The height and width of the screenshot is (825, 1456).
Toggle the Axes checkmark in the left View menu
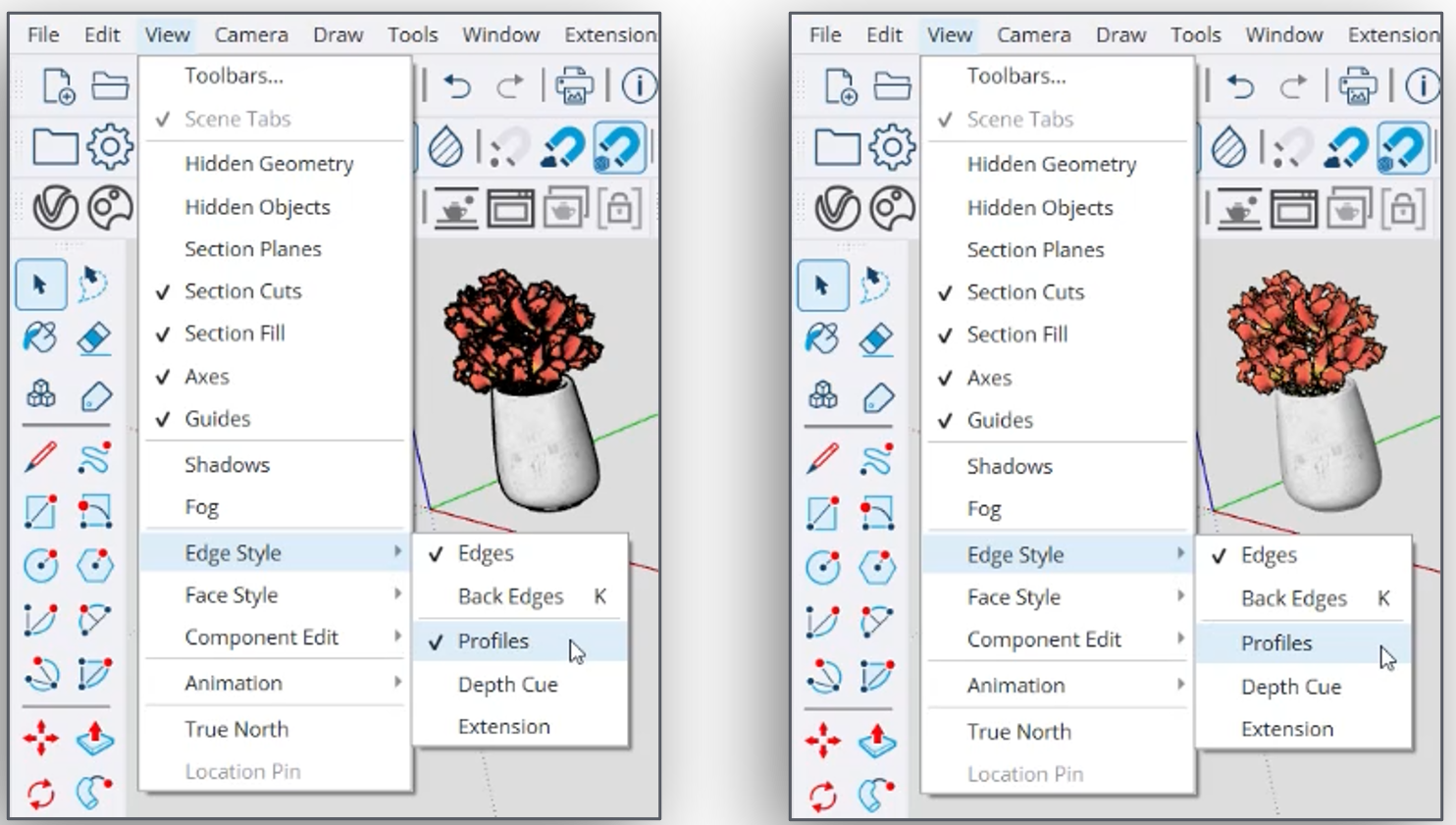coord(207,377)
